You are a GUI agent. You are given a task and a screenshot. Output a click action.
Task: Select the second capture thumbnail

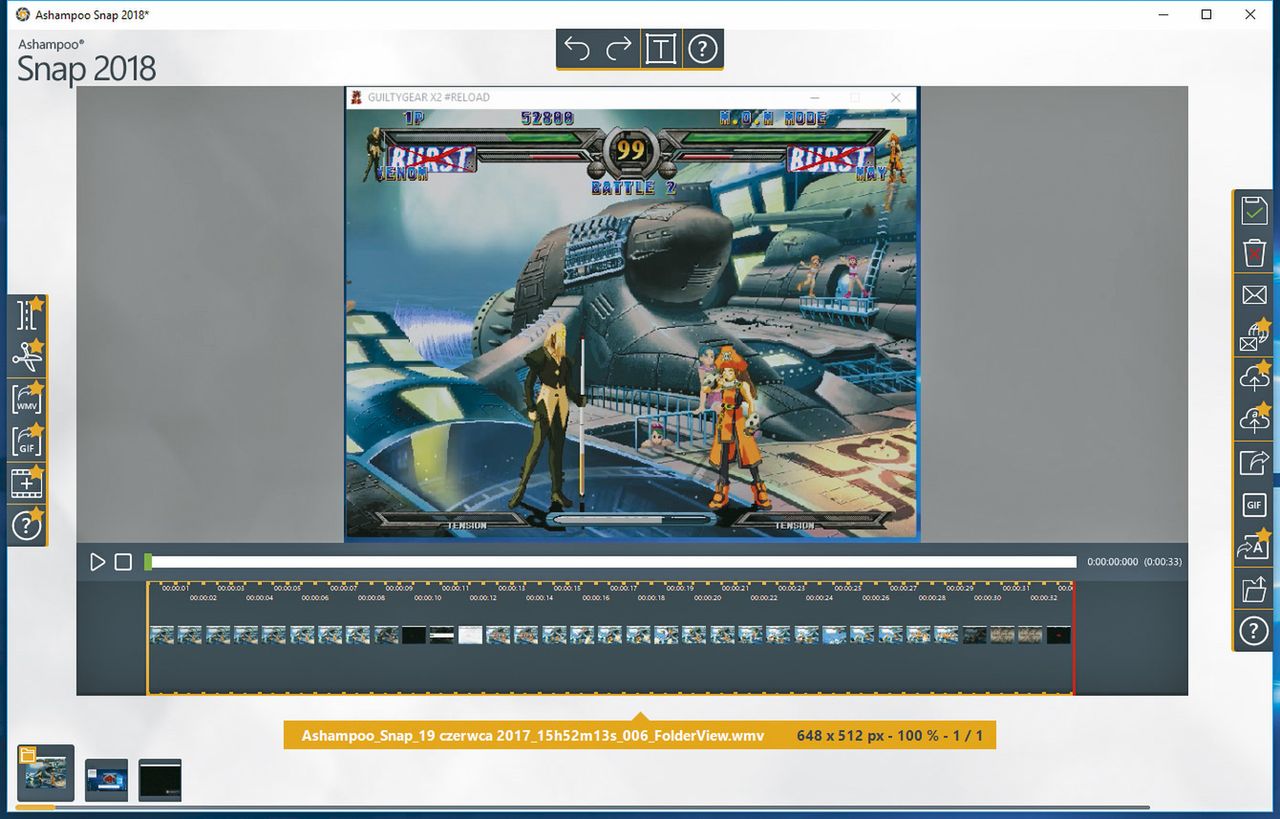106,779
